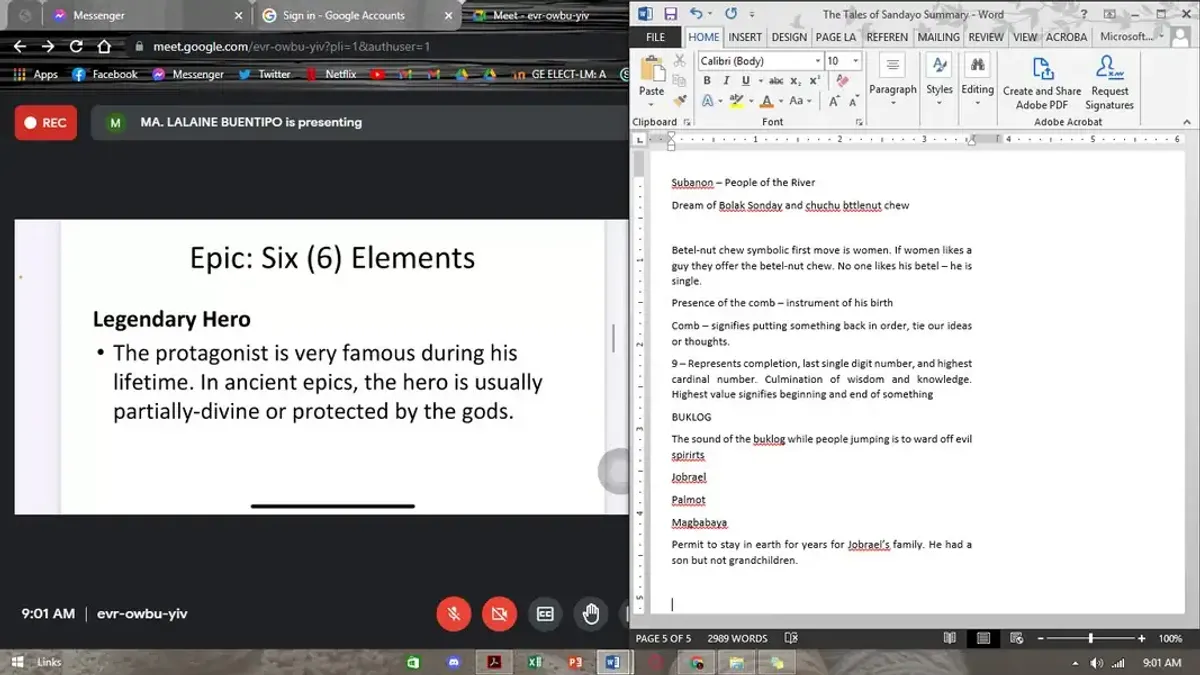
Task: Open the Calibri (Body) font name dropdown
Action: 817,61
